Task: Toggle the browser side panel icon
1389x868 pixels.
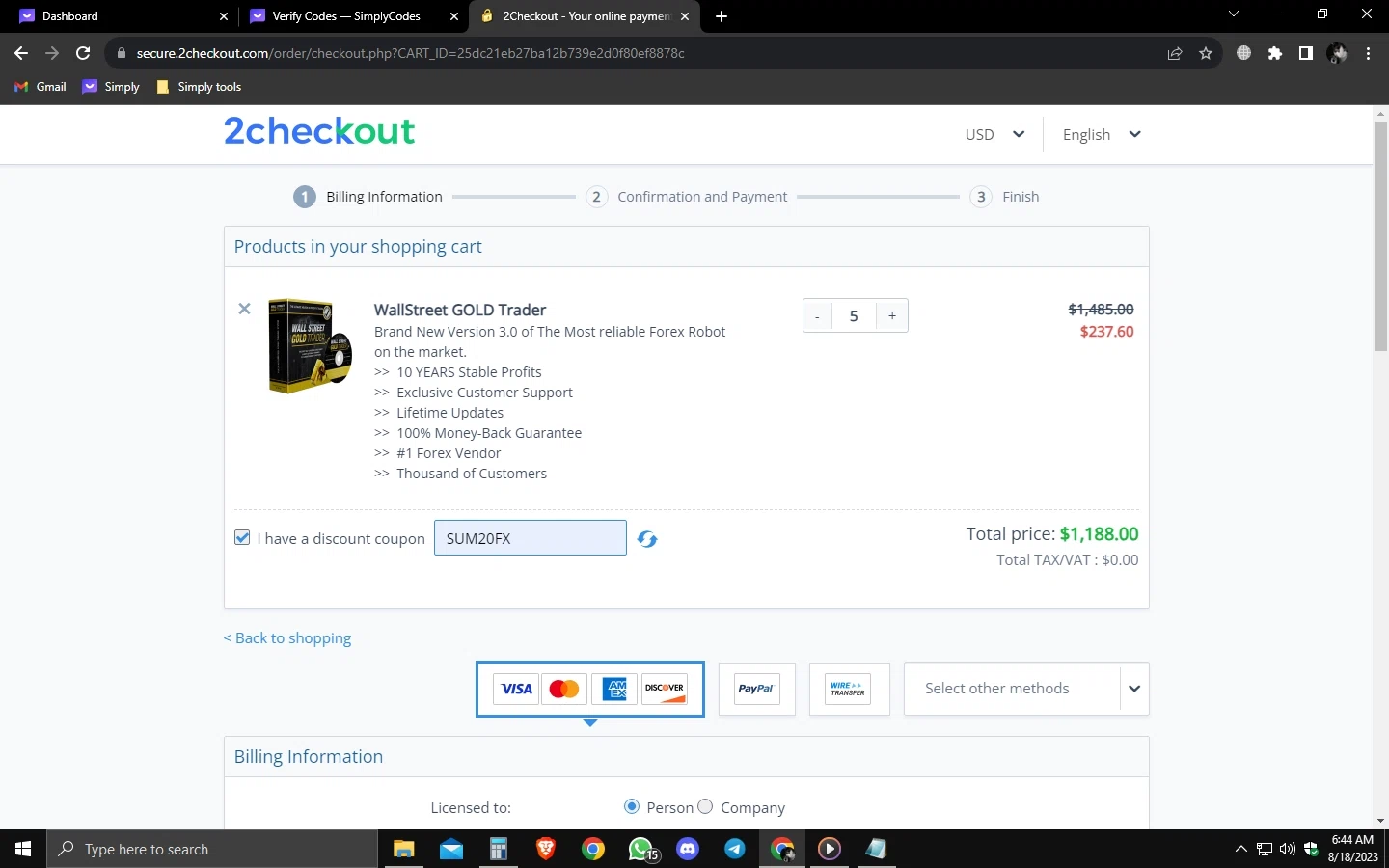Action: 1306,53
